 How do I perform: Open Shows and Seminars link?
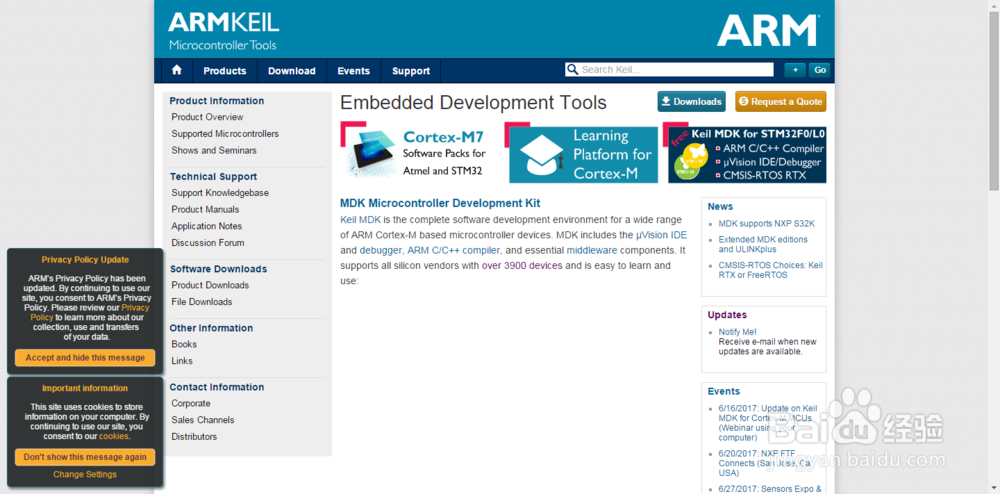click(214, 150)
